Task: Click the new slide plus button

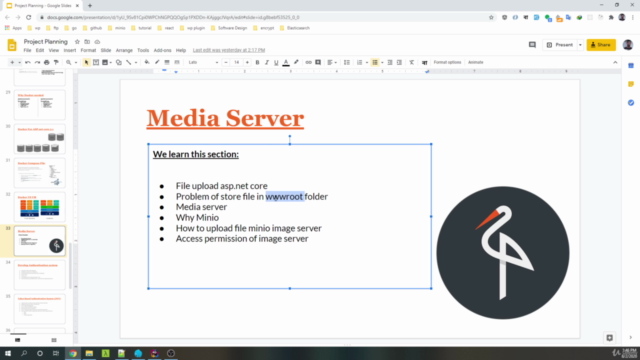Action: click(12, 62)
